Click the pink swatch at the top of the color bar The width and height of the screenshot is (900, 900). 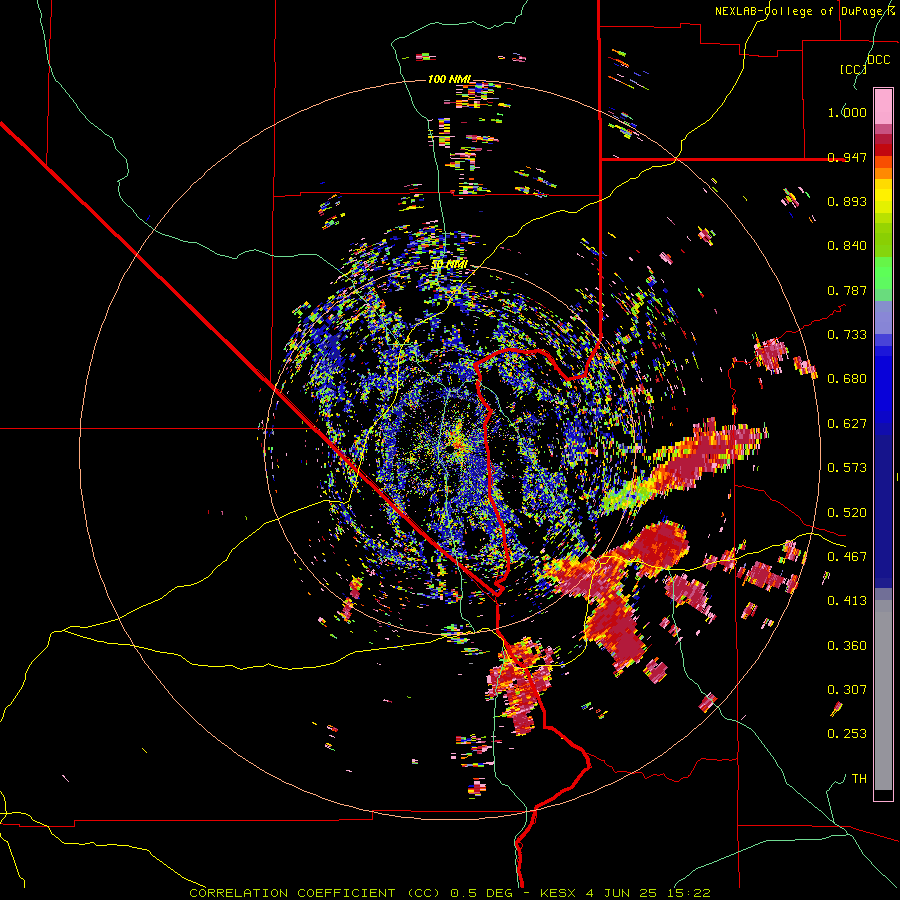coord(883,107)
